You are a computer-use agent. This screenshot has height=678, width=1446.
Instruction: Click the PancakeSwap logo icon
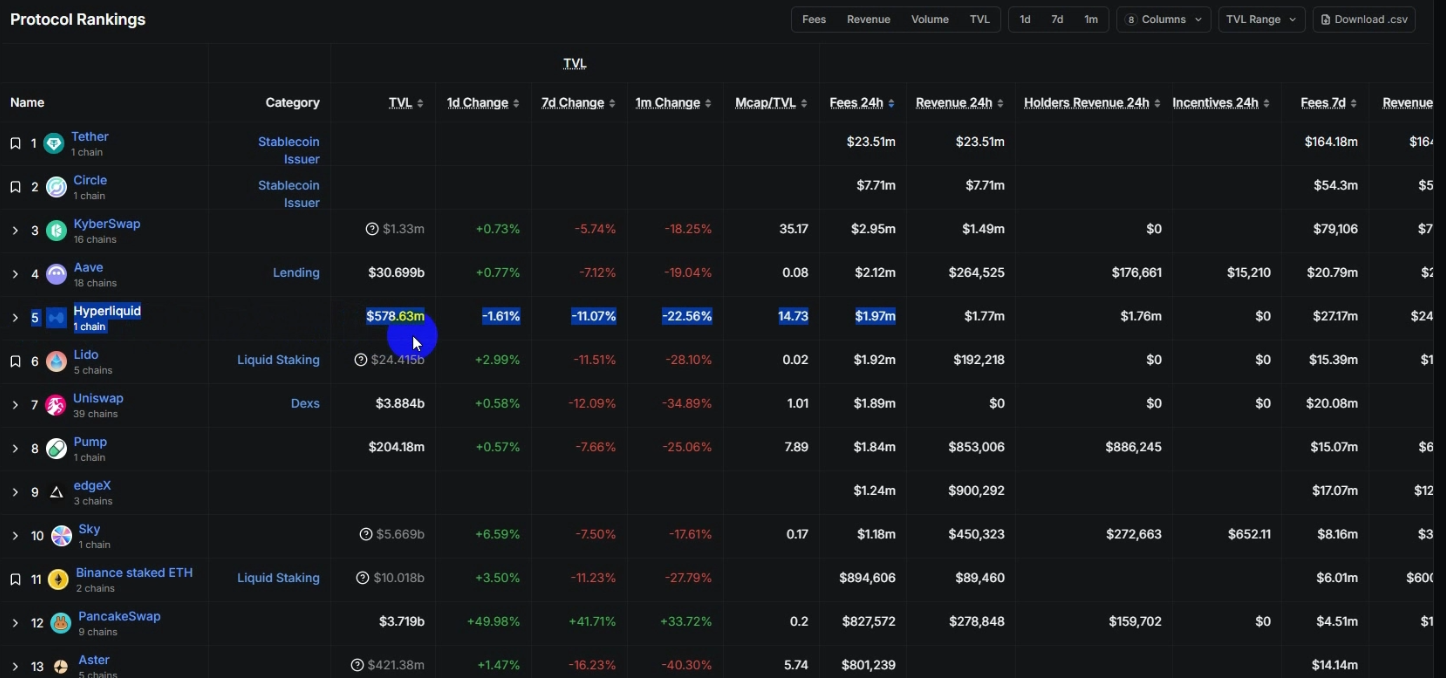61,623
